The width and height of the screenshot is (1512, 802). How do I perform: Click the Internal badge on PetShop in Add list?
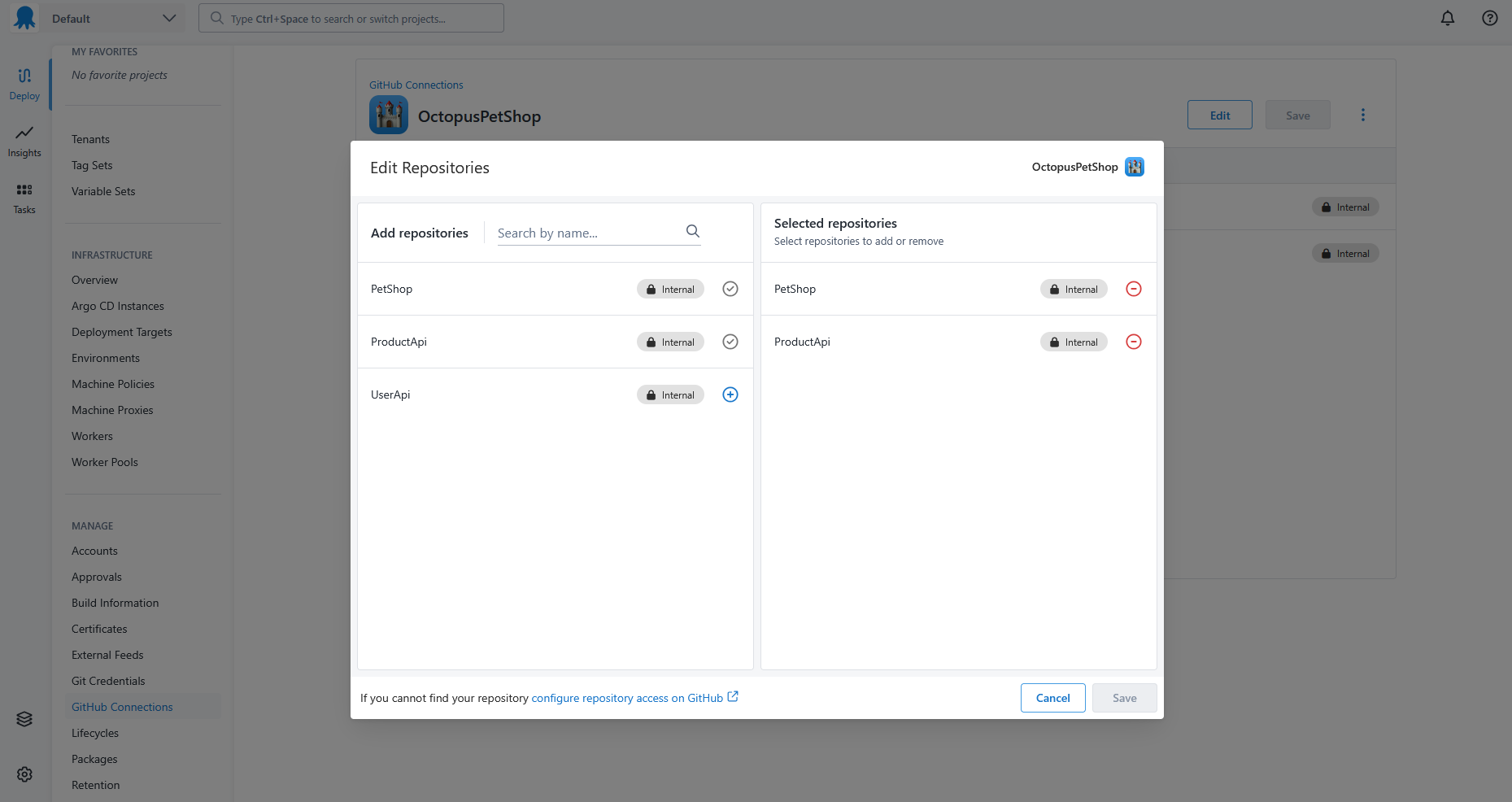[670, 289]
